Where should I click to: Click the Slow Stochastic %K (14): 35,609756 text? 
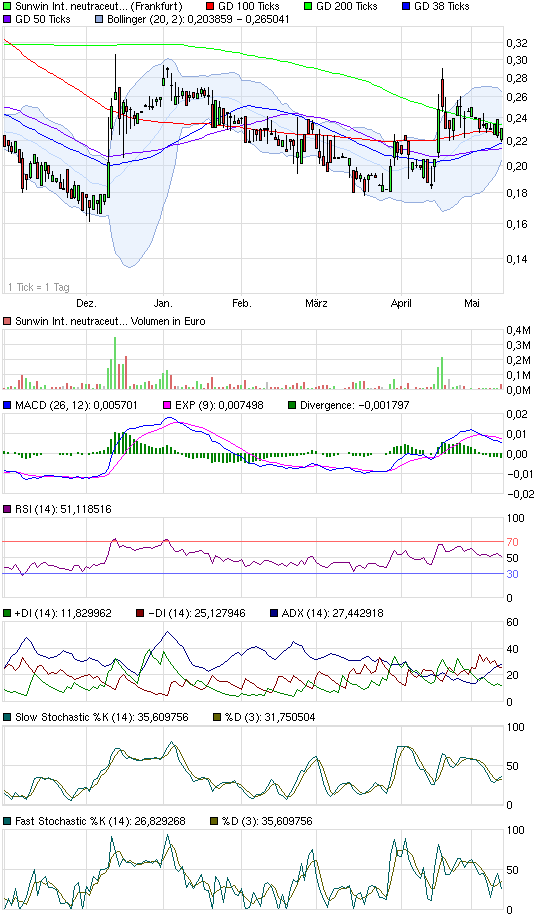point(102,717)
